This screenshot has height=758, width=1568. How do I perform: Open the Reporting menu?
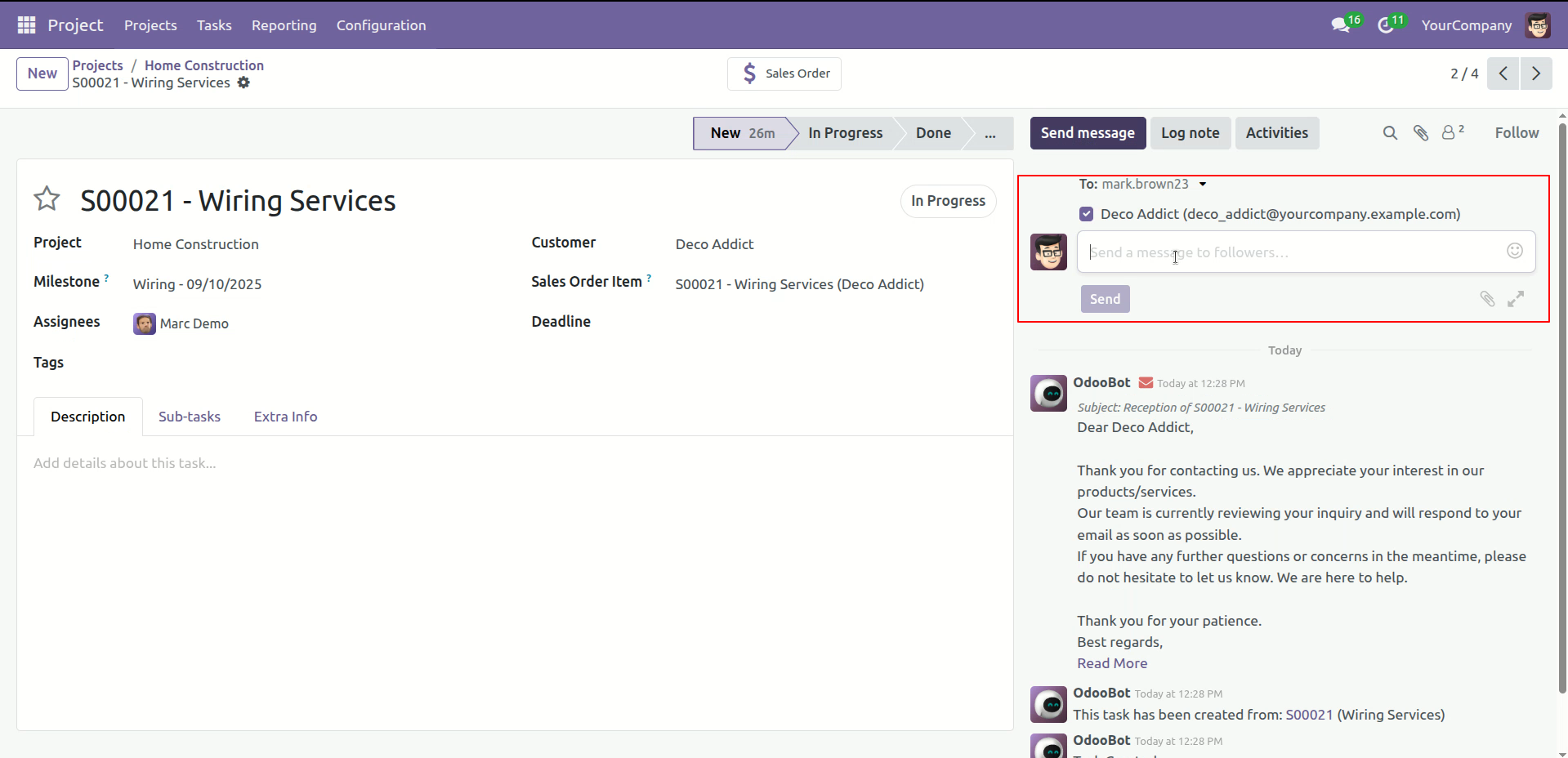[284, 25]
